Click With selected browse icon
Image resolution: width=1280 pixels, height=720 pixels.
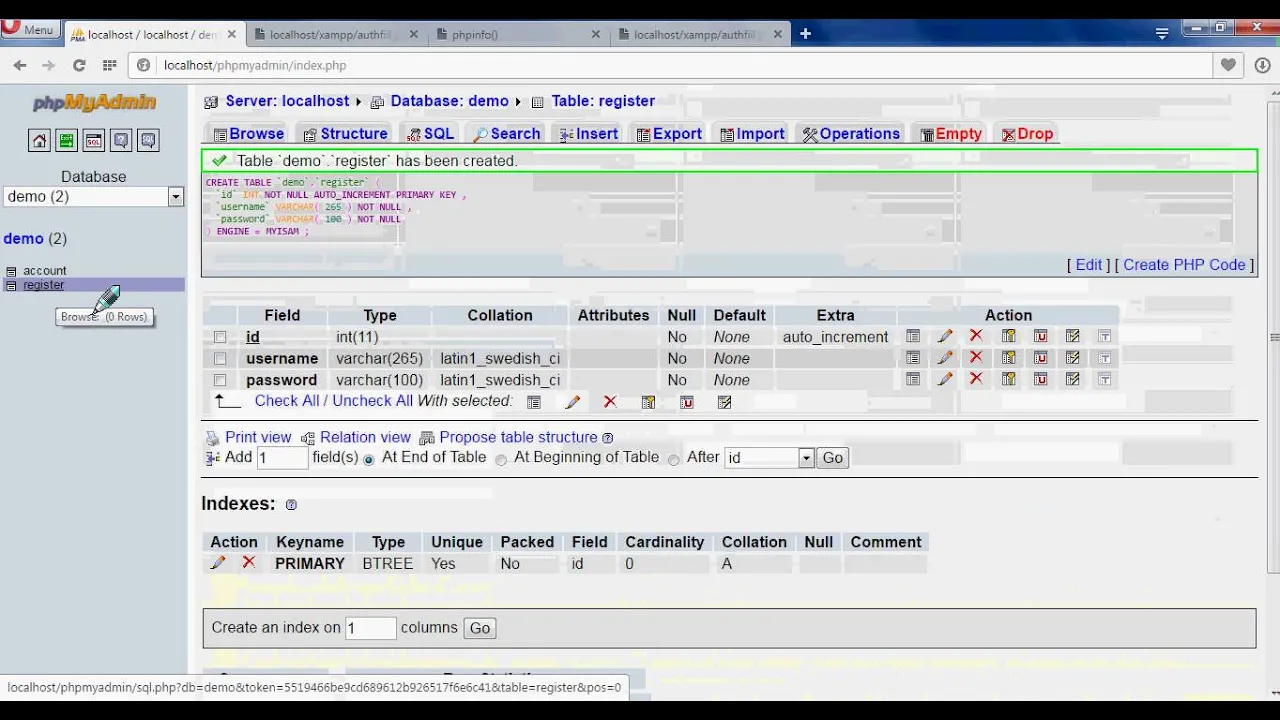click(534, 402)
